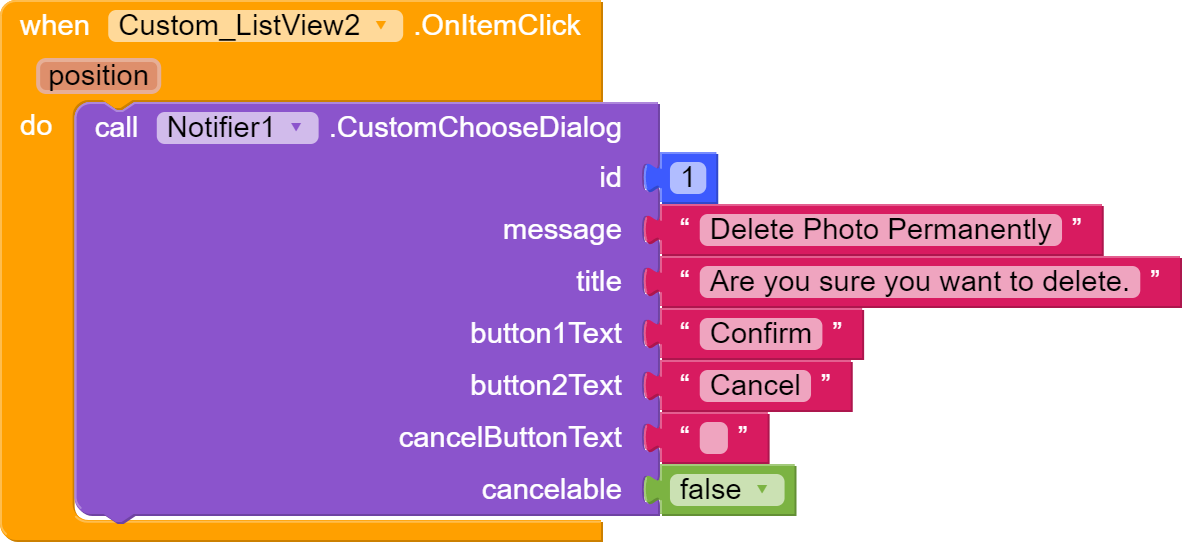This screenshot has height=542, width=1182.
Task: Click the id number field showing 1
Action: pyautogui.click(x=688, y=179)
